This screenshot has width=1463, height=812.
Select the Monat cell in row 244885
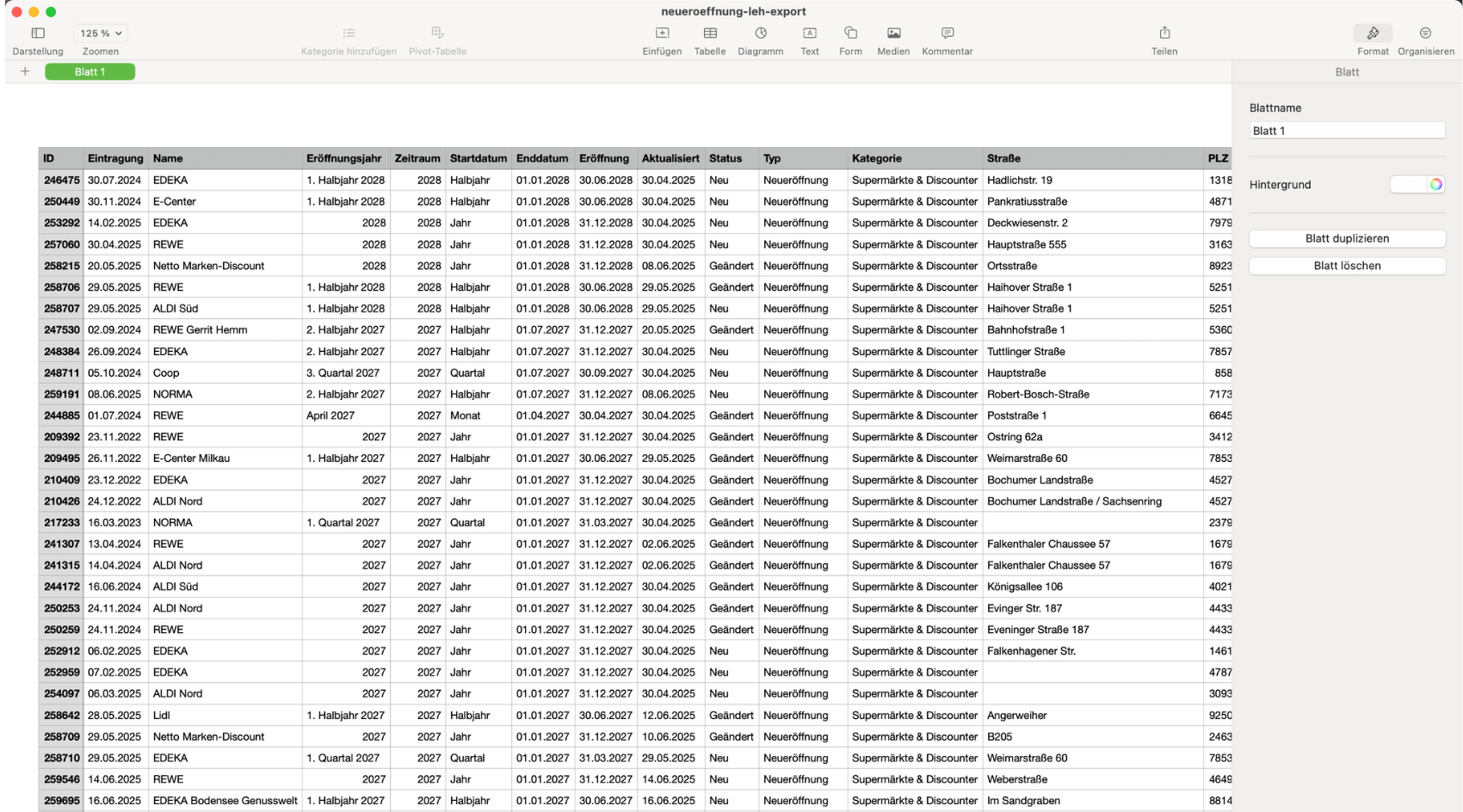coord(478,415)
